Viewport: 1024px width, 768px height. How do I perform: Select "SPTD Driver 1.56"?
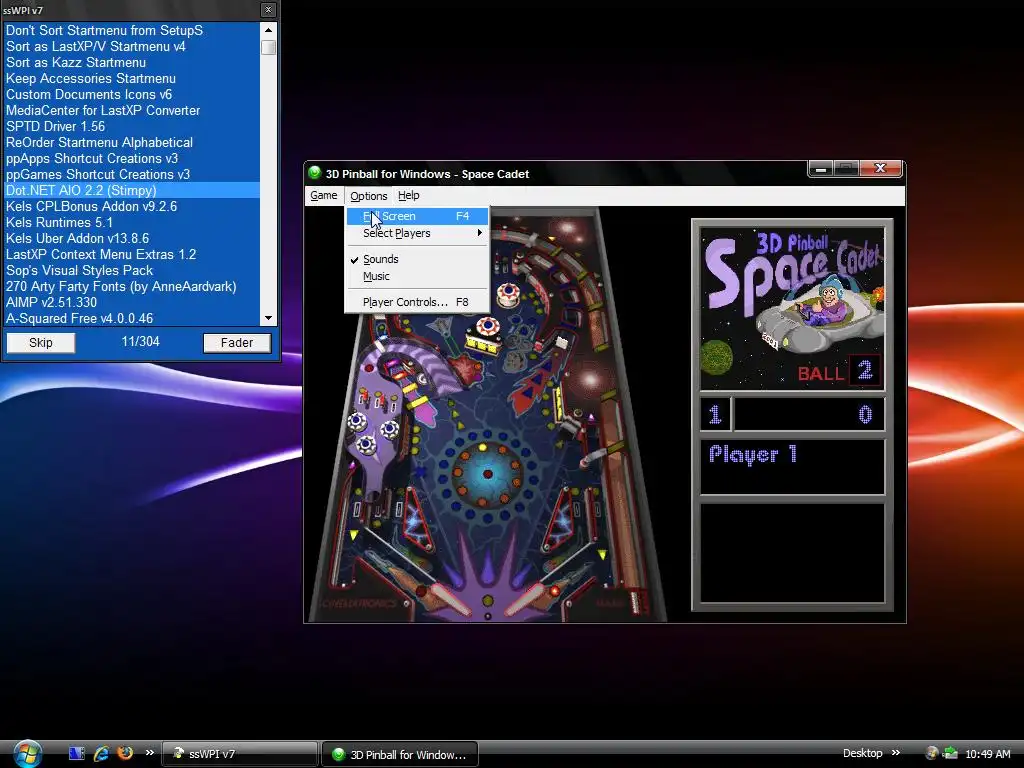click(x=132, y=126)
